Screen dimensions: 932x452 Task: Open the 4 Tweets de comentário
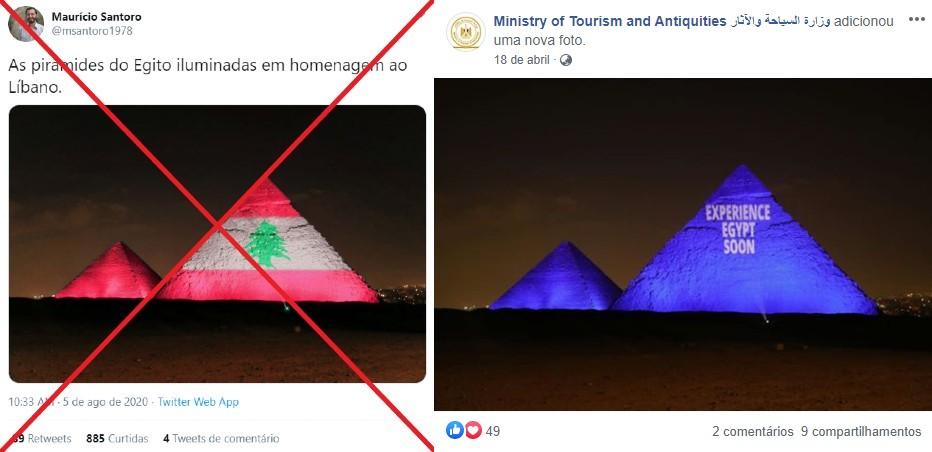click(221, 439)
